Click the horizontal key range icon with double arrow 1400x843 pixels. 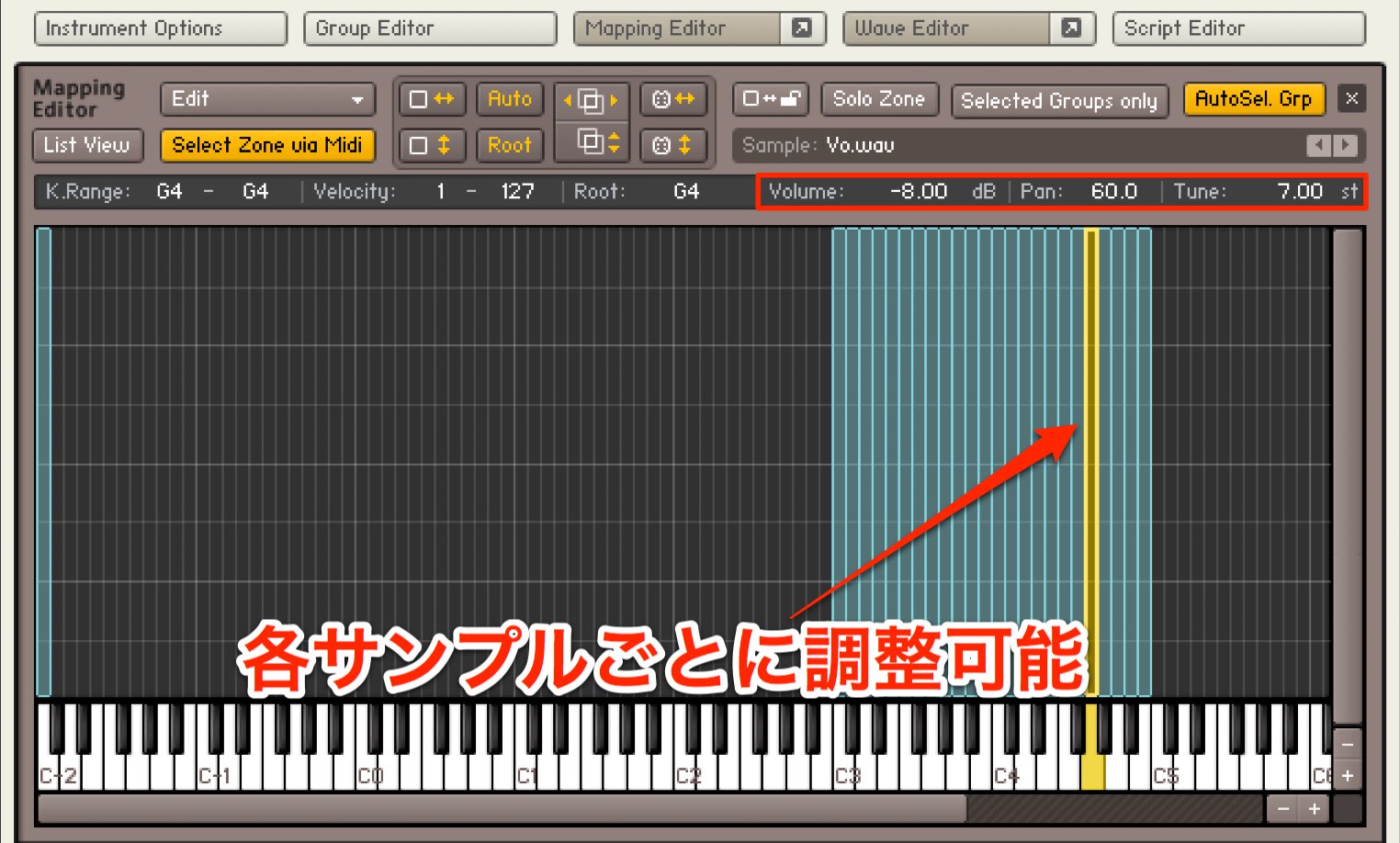[432, 99]
